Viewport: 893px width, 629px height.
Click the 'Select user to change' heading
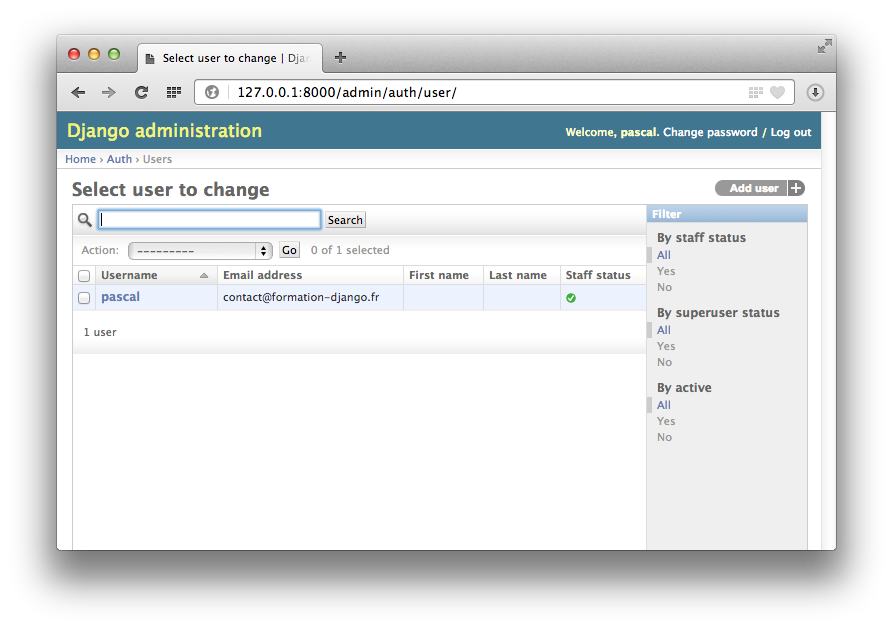coord(170,189)
